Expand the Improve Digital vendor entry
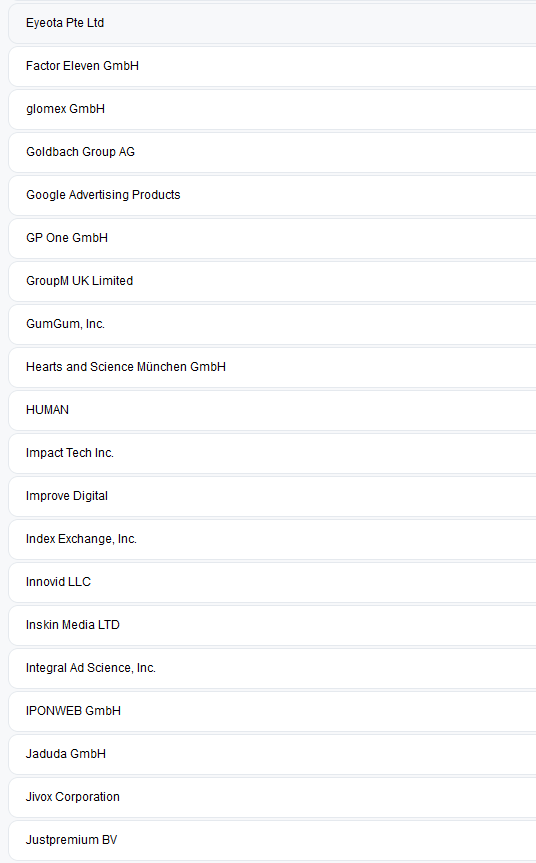Viewport: 536px width, 863px height. click(x=272, y=496)
